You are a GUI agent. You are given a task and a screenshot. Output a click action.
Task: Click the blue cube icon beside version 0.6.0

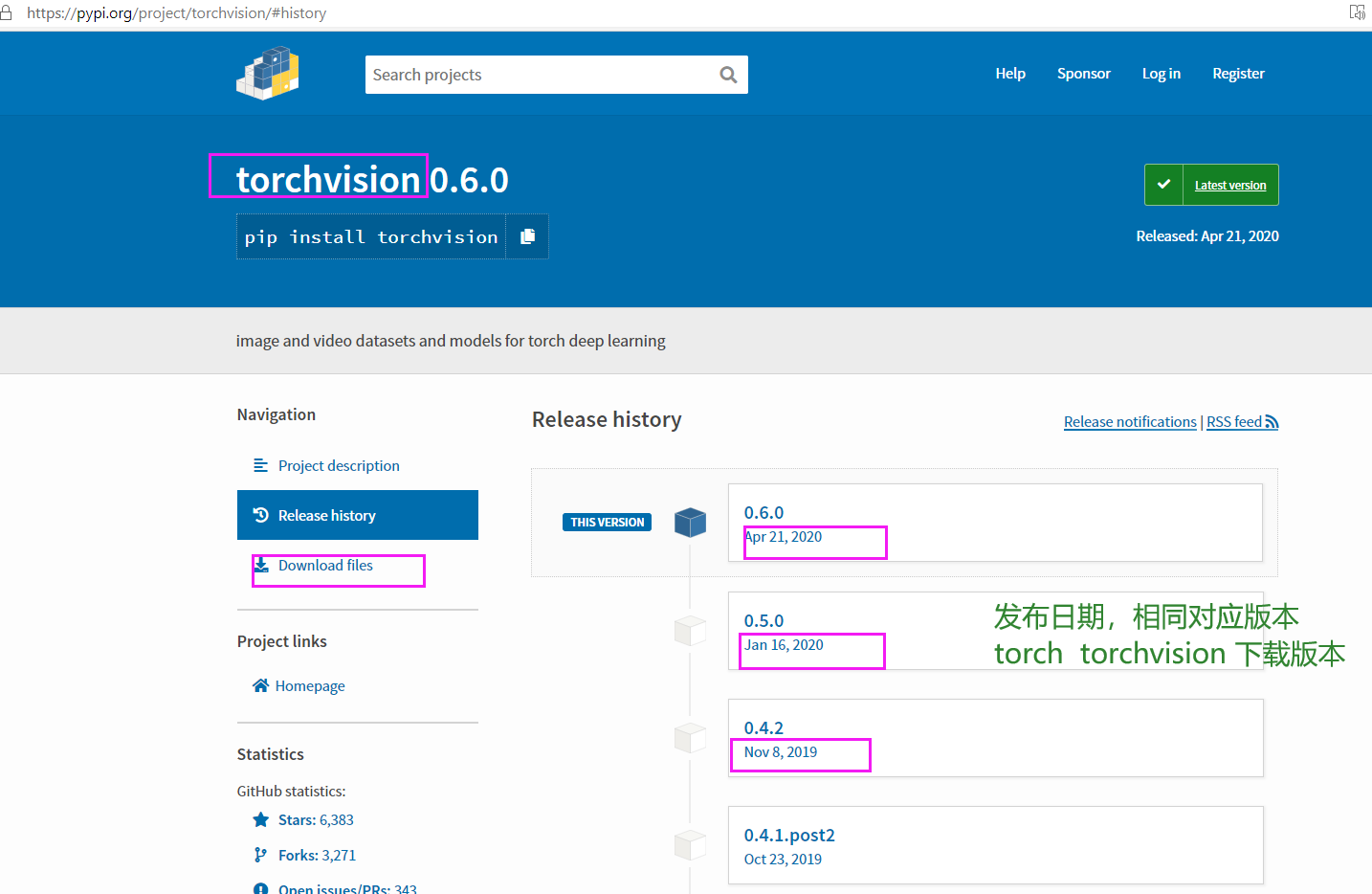click(x=690, y=522)
